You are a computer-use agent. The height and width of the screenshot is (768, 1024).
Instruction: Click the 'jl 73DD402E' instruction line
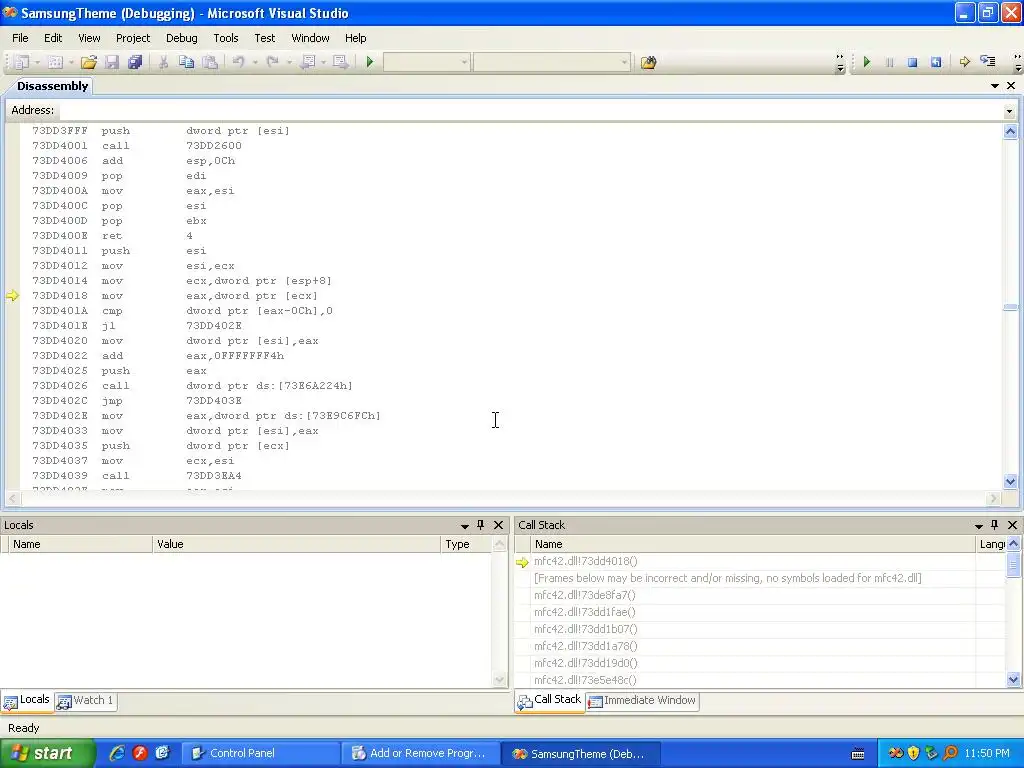[x=137, y=326]
